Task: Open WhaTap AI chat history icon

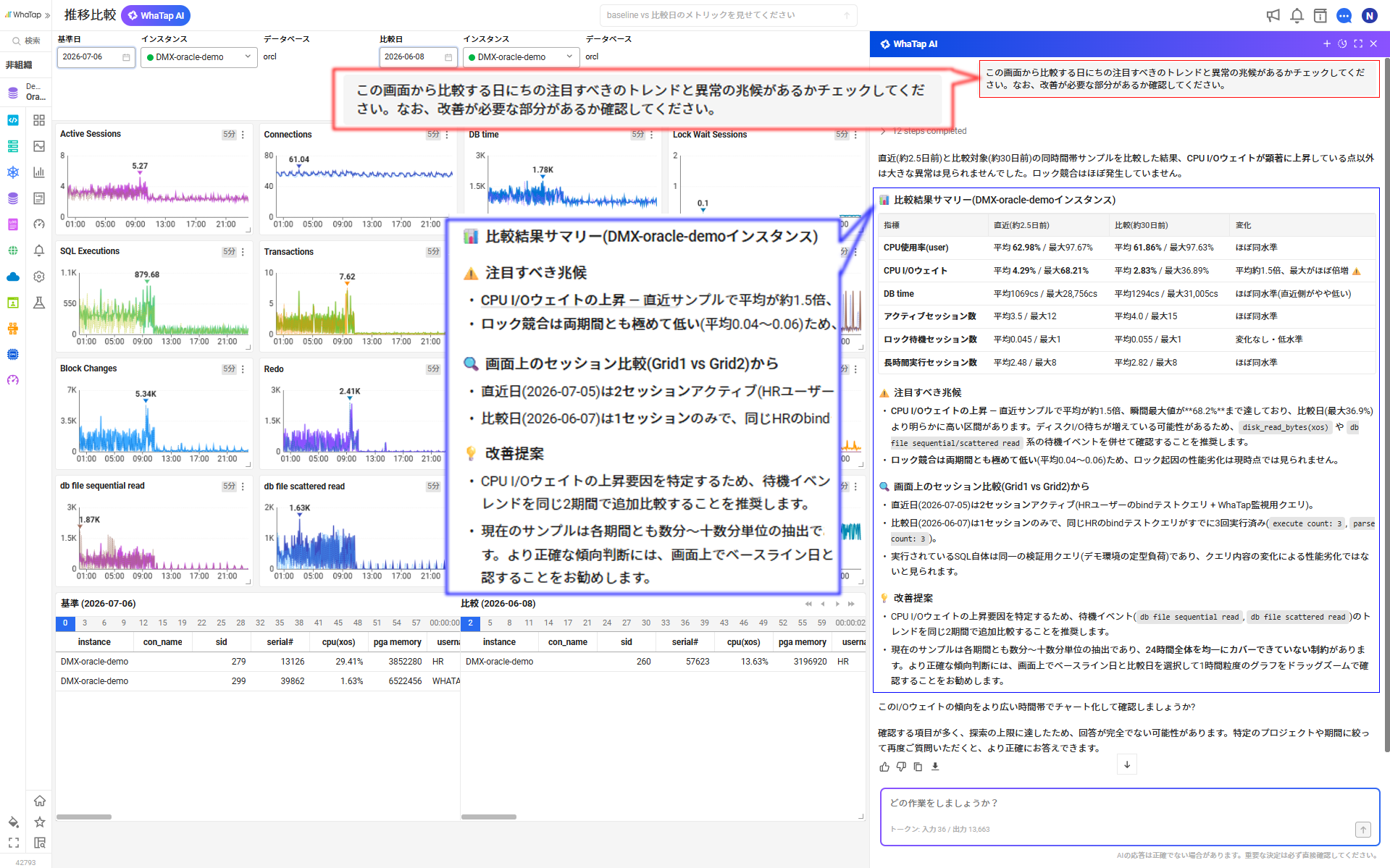Action: [x=1342, y=44]
